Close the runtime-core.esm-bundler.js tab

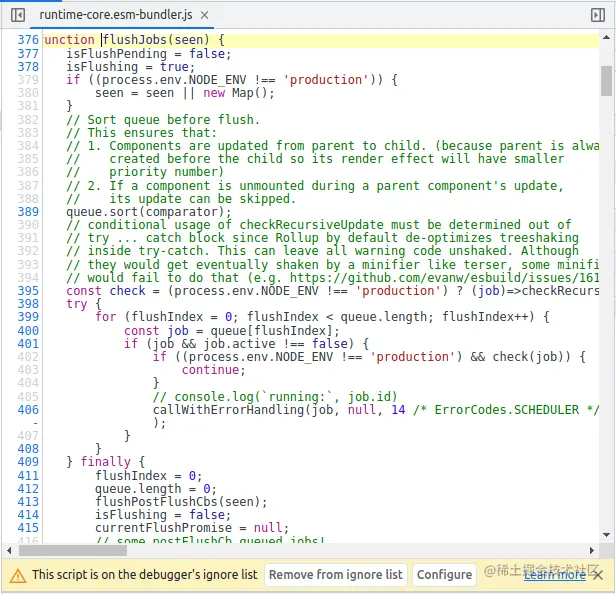(x=204, y=15)
